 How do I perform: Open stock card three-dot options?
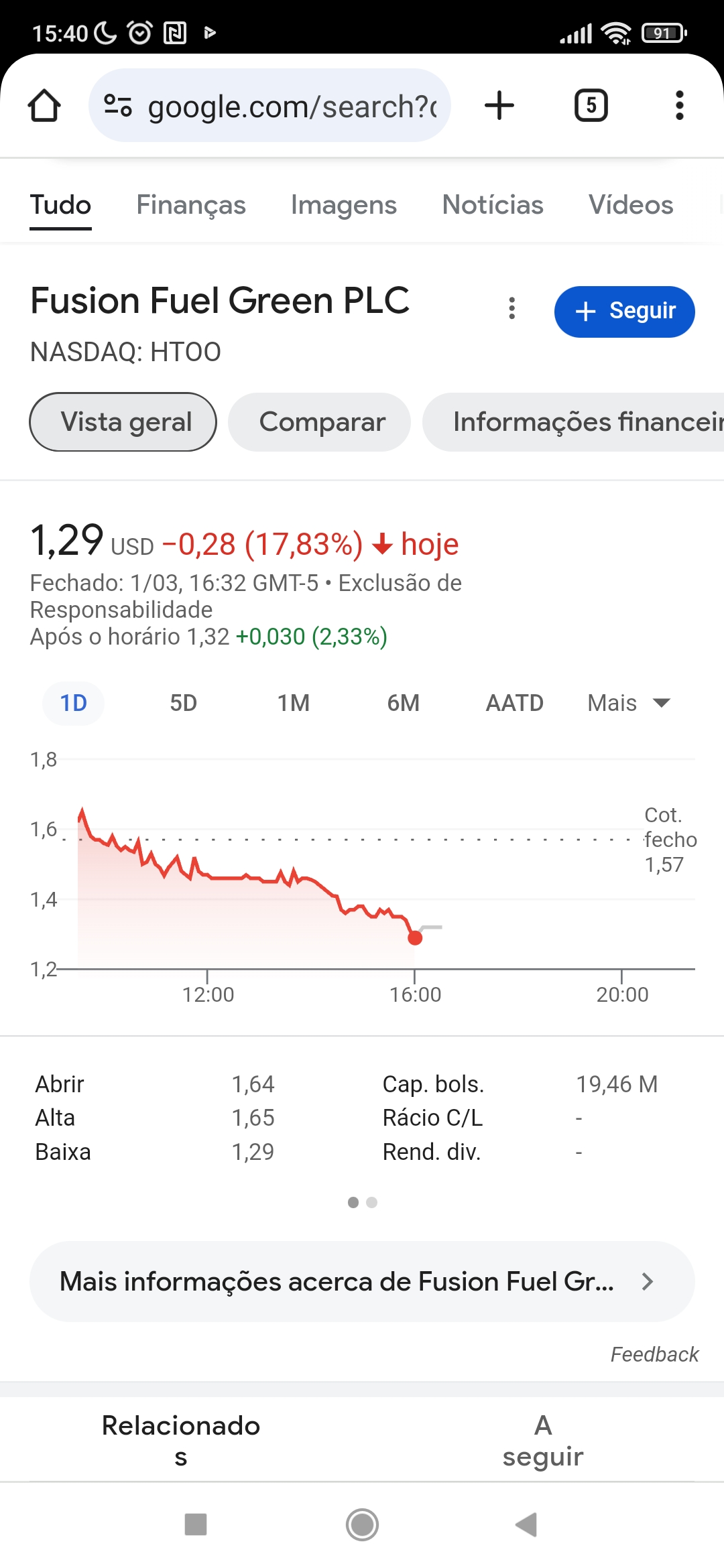click(512, 308)
